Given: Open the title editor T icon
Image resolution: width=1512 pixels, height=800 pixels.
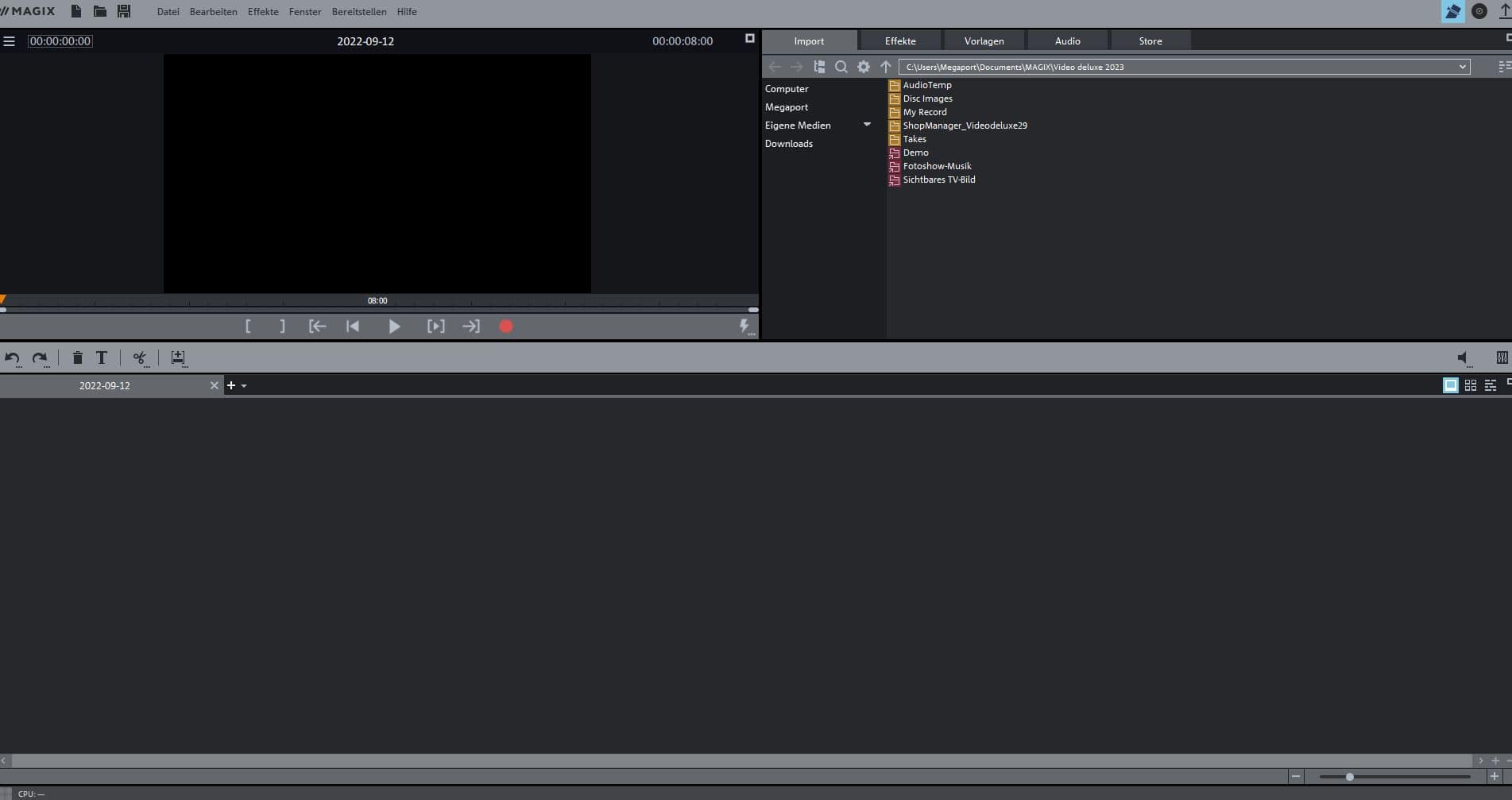Looking at the screenshot, I should coord(102,358).
